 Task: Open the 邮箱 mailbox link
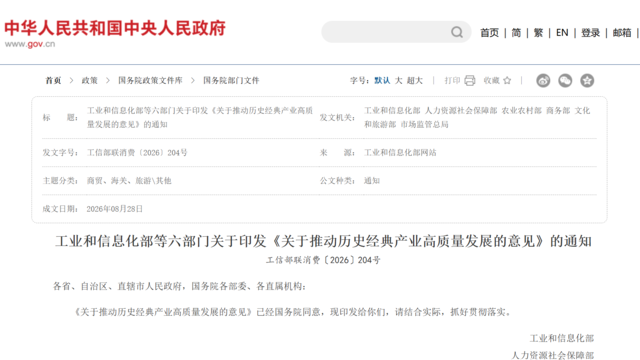(x=622, y=33)
